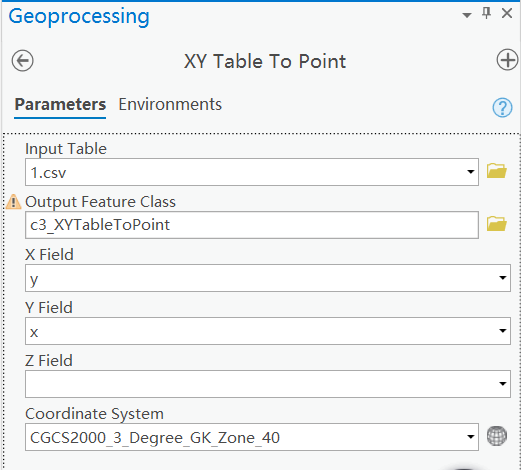The height and width of the screenshot is (470, 521).
Task: Open tool help with question mark icon
Action: pos(502,107)
